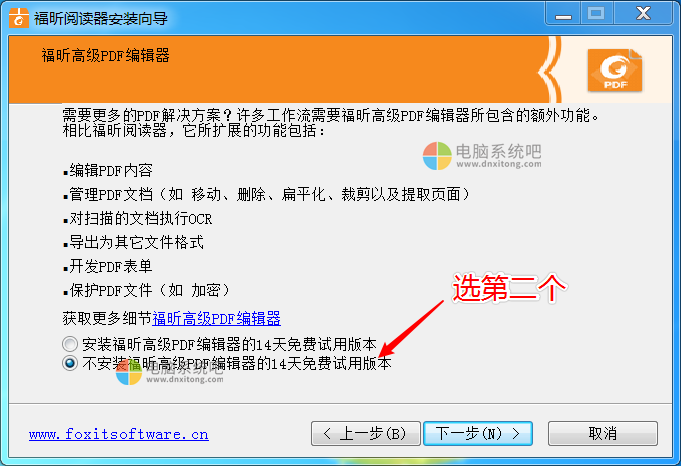This screenshot has width=681, height=466.
Task: Click the 取消 button
Action: [603, 433]
